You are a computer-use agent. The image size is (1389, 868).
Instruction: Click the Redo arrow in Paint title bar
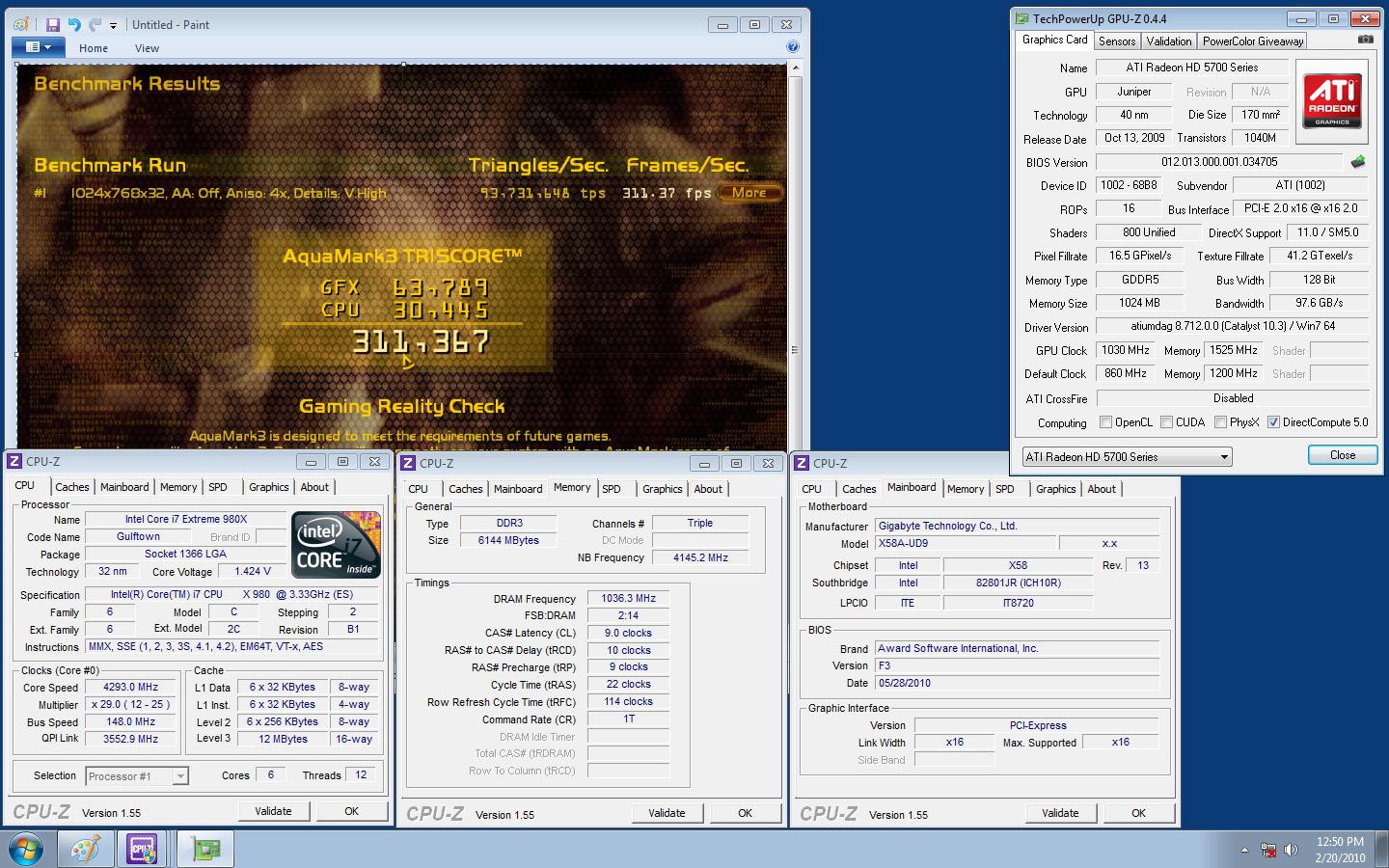click(x=95, y=25)
